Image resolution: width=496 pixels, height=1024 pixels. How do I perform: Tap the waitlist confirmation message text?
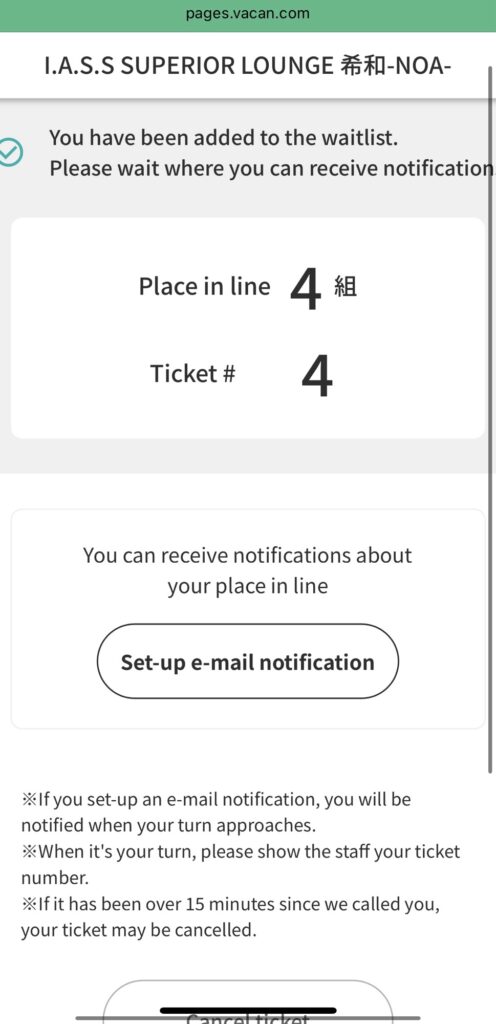[270, 153]
